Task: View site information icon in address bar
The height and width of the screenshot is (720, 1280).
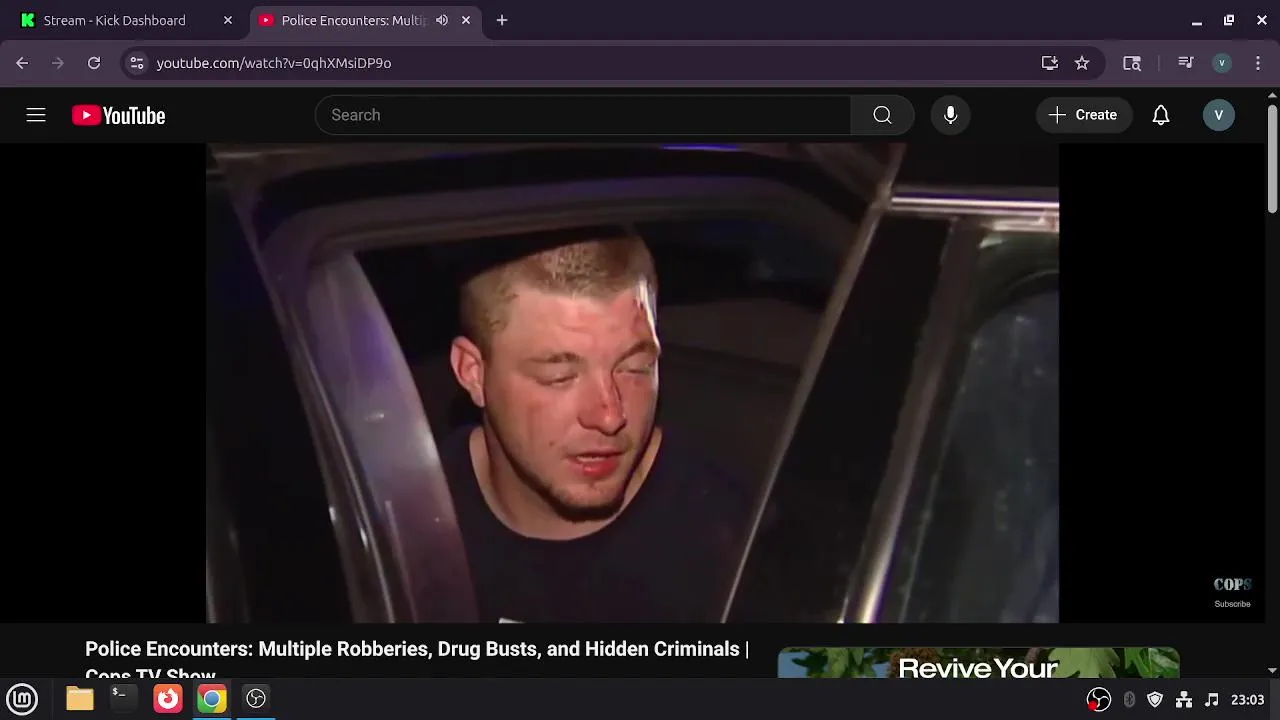Action: point(137,63)
